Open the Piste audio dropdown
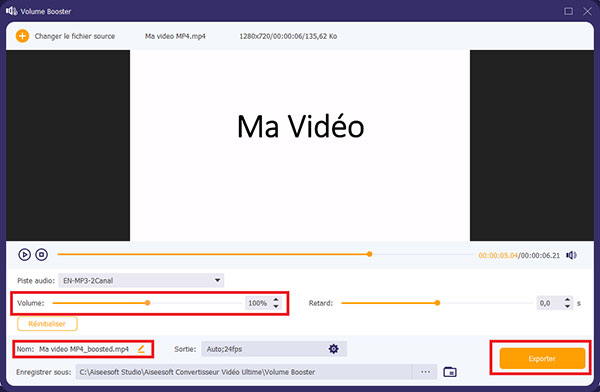This screenshot has width=600, height=392. point(141,281)
